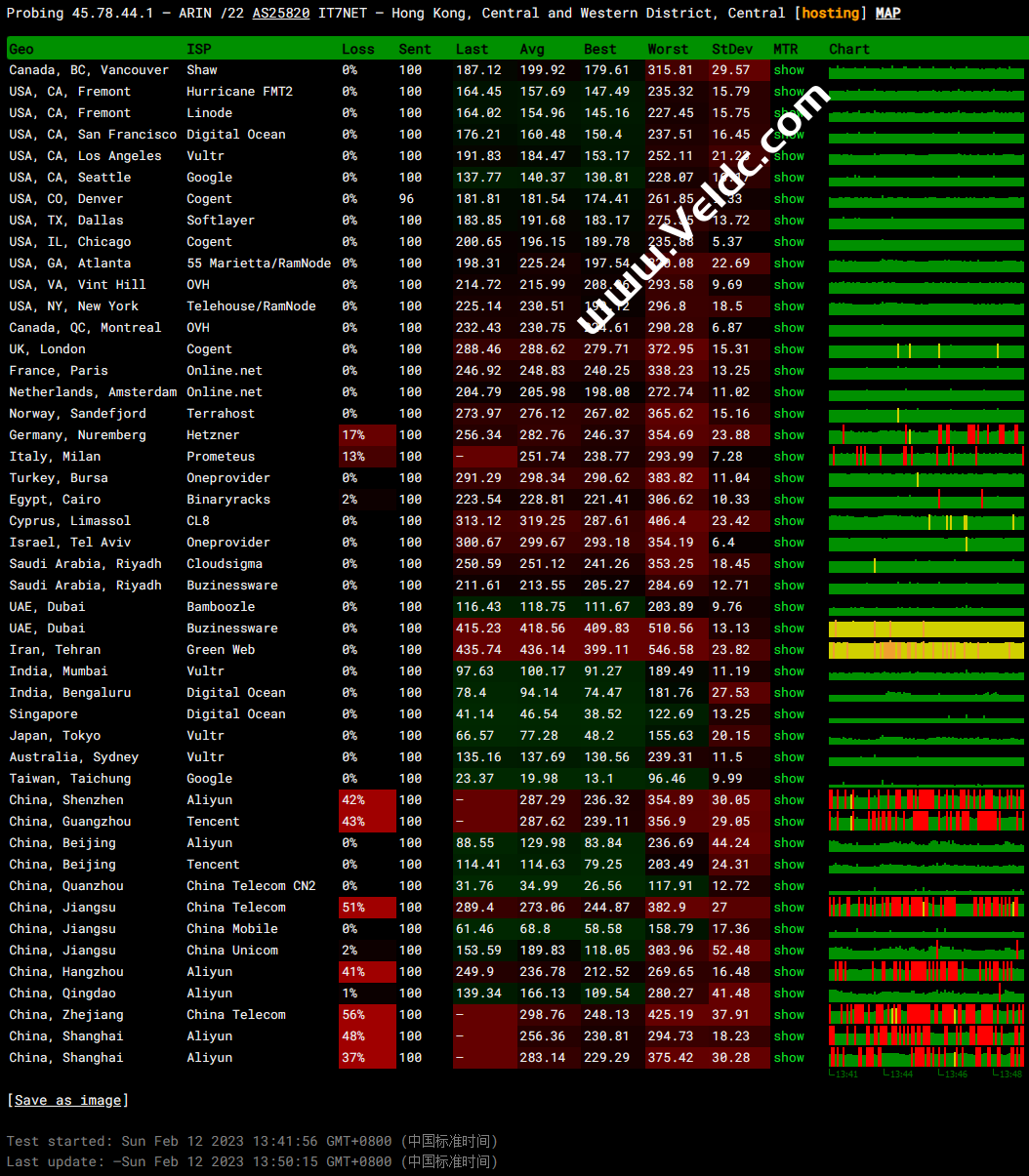Show MTR for Egypt, Cairo row
This screenshot has height=1176, width=1029.
789,500
